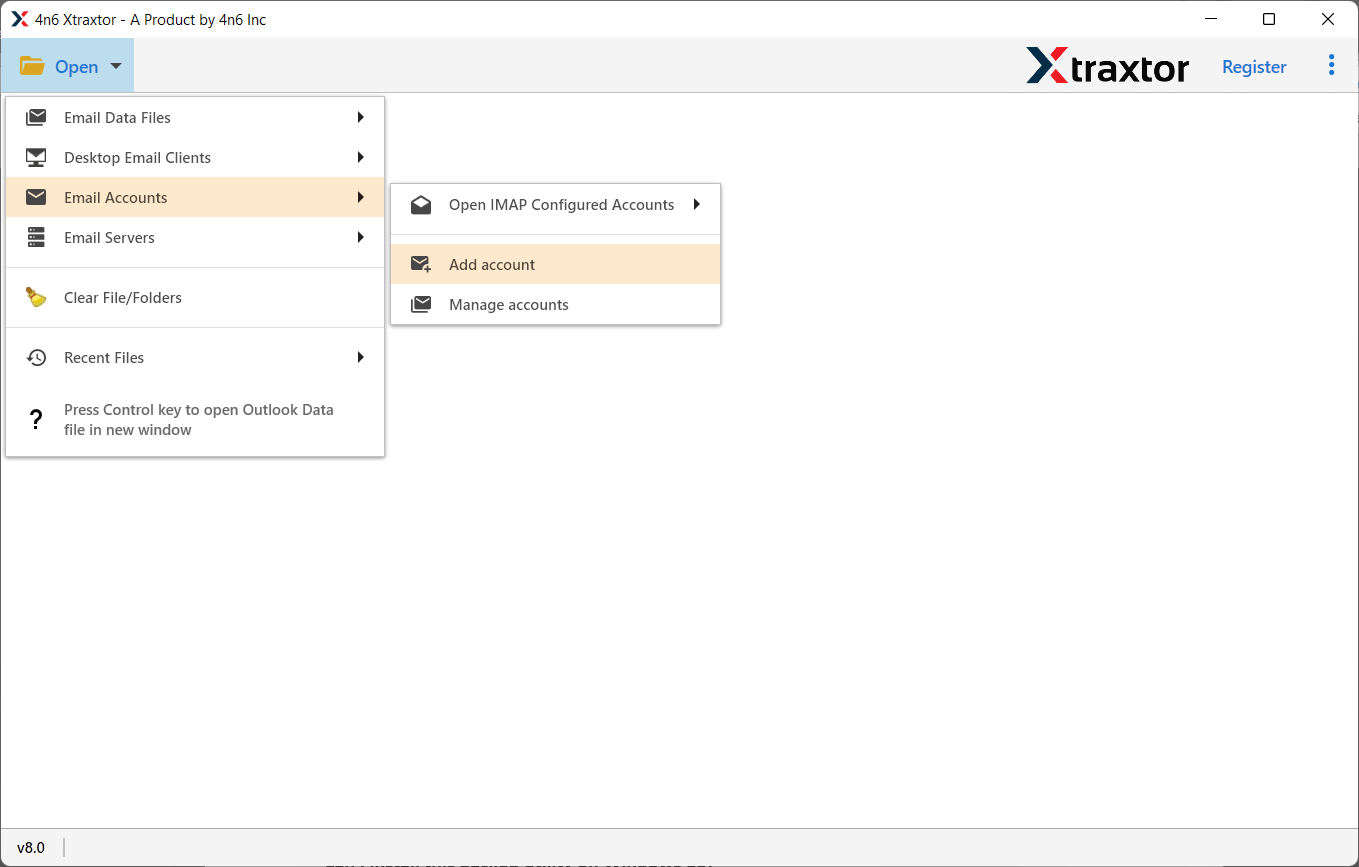Viewport: 1359px width, 867px height.
Task: Expand the Recent Files submenu
Action: (x=360, y=357)
